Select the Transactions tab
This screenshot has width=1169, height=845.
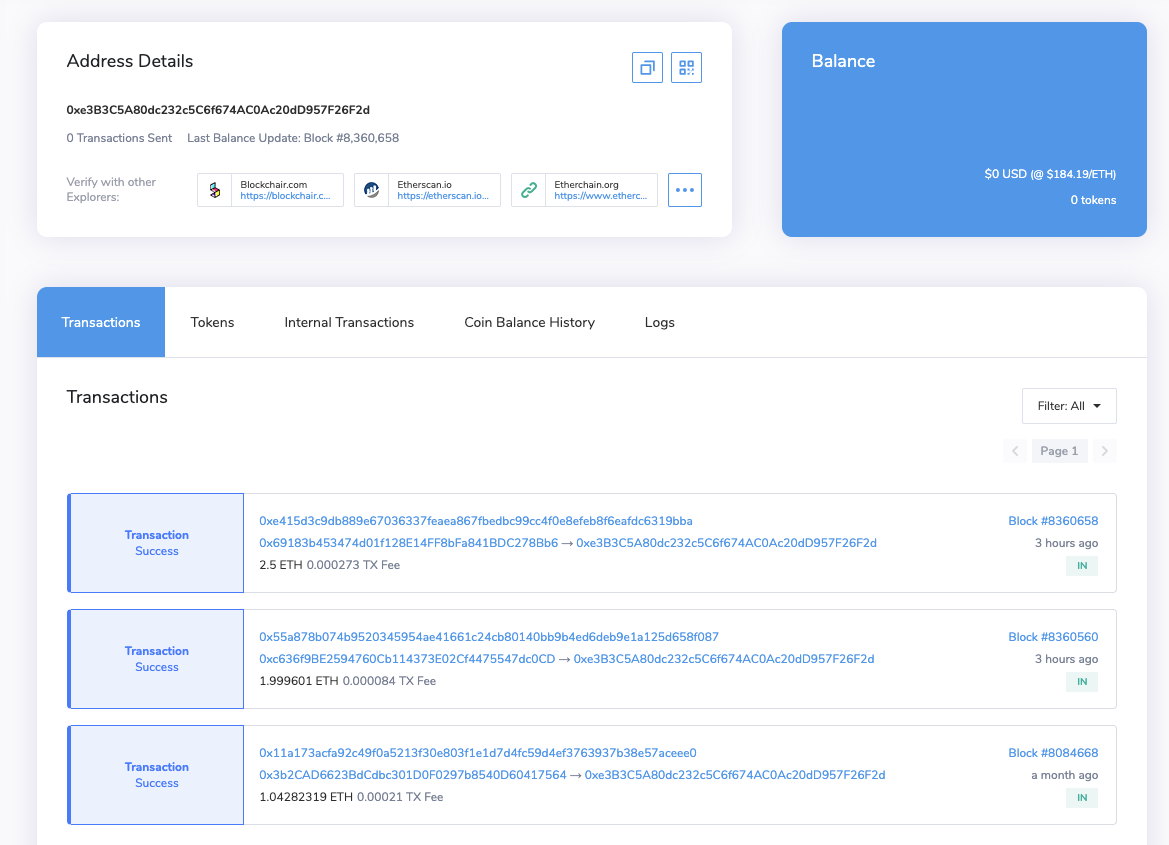point(100,322)
